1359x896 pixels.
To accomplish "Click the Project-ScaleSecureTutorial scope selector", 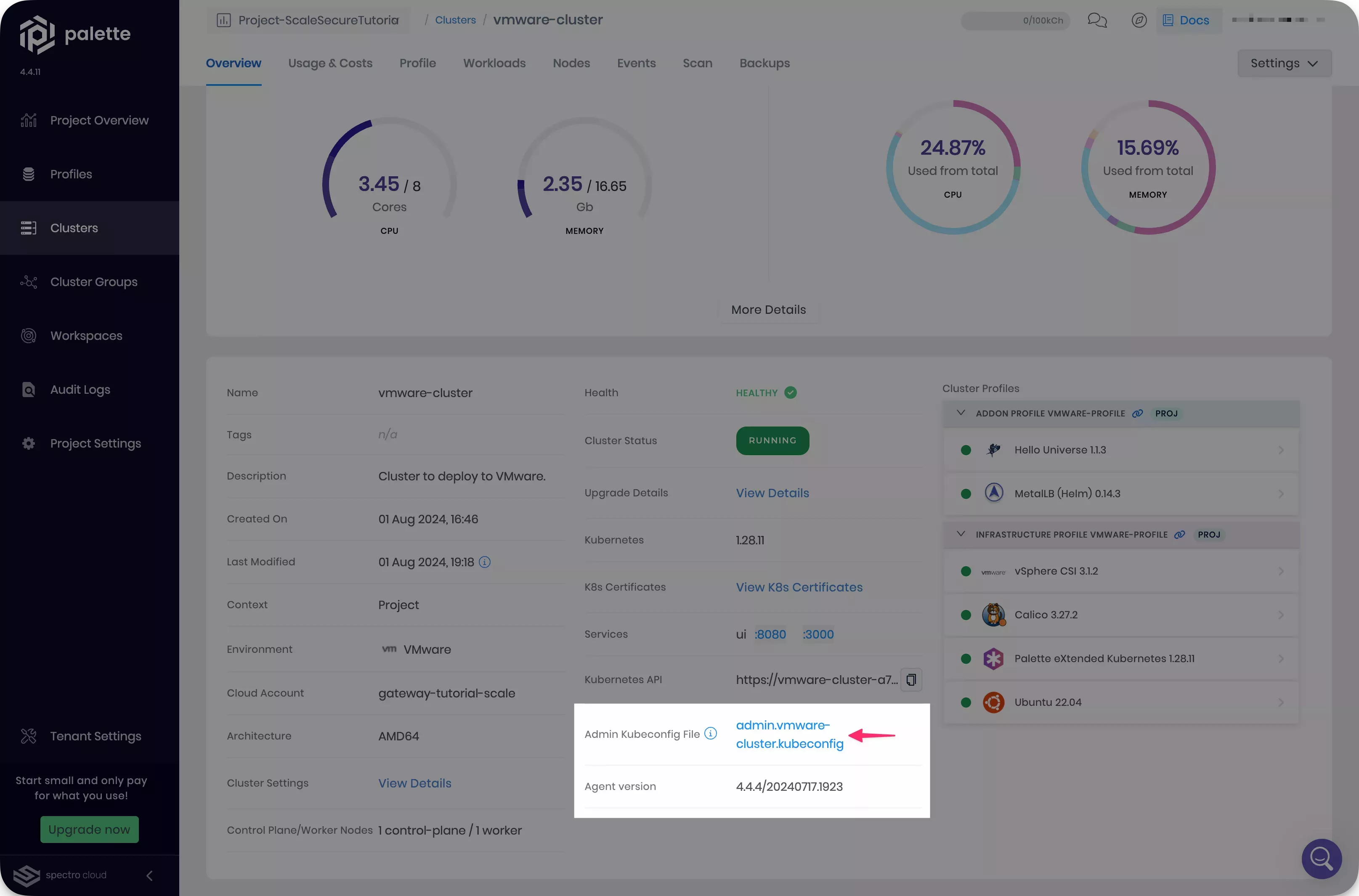I will point(308,21).
